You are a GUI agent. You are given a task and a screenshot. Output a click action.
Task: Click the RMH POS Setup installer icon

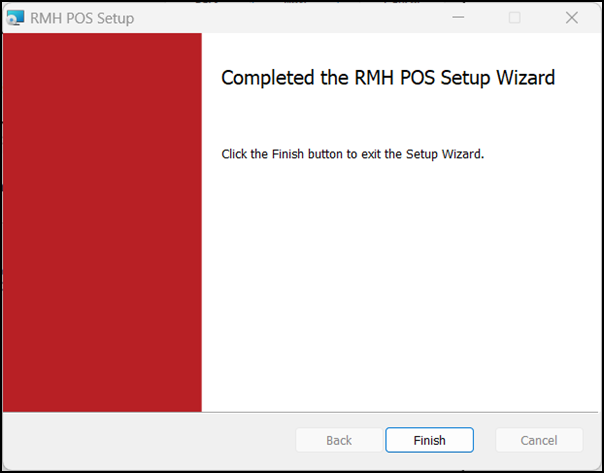coord(15,18)
